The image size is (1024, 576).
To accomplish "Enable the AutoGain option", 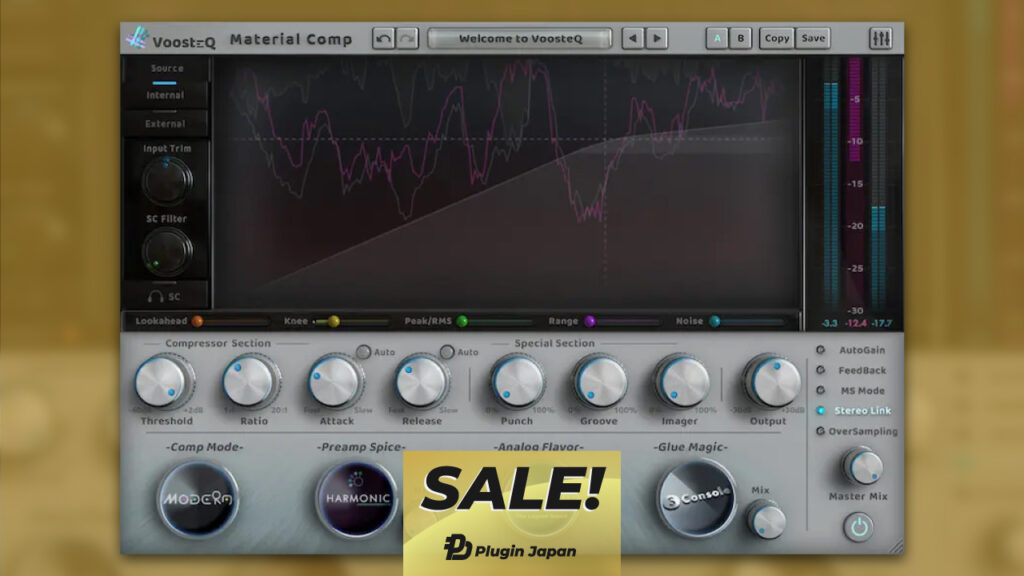I will coord(821,351).
